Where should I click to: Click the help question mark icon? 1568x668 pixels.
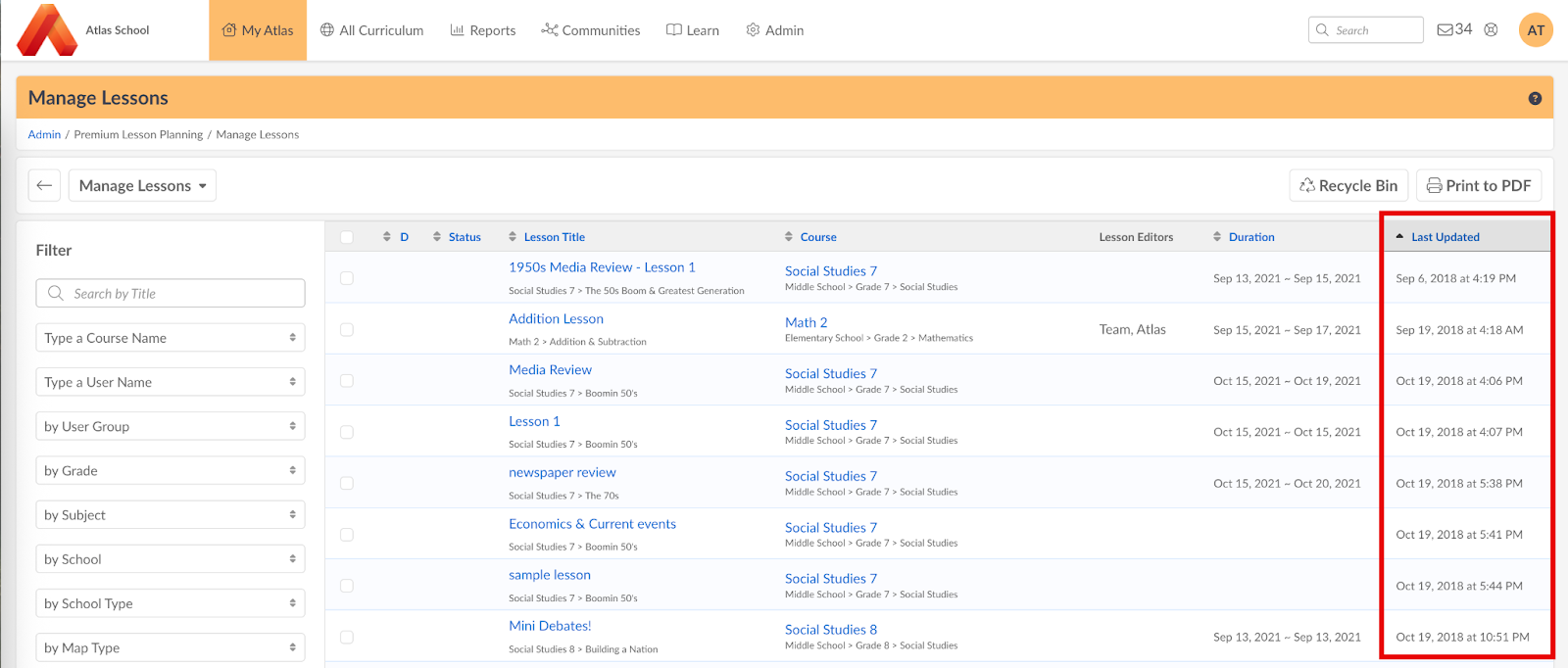[x=1535, y=98]
